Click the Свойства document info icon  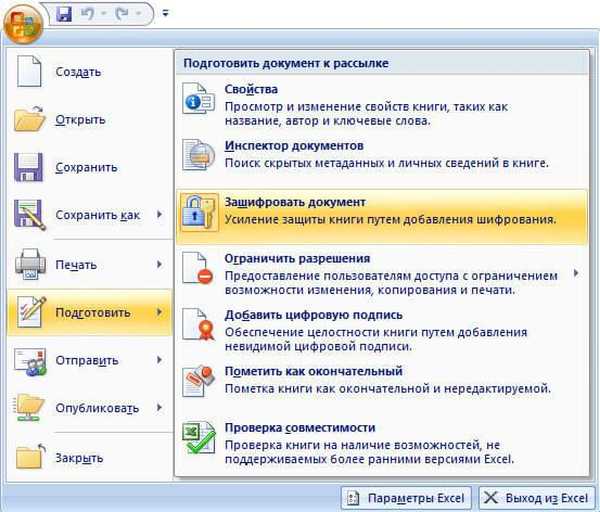(198, 98)
